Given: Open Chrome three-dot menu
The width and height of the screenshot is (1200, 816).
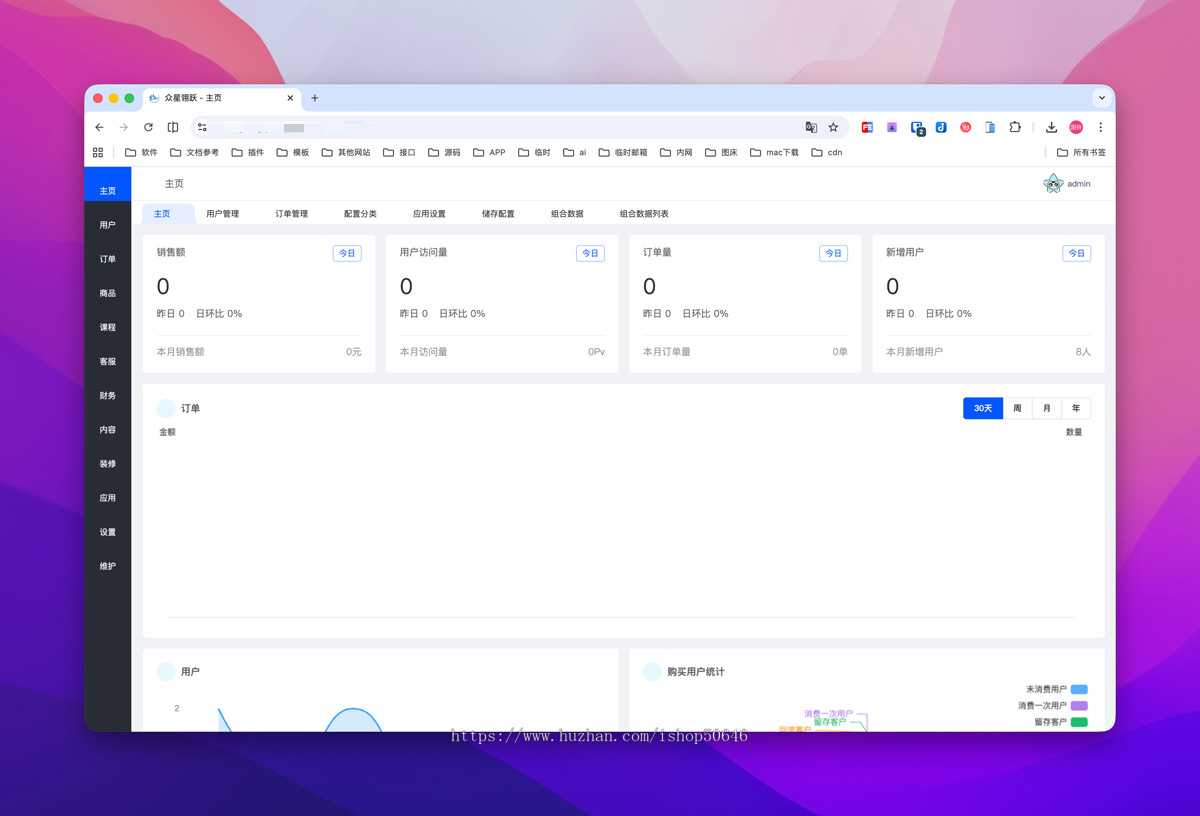Looking at the screenshot, I should click(x=1100, y=128).
